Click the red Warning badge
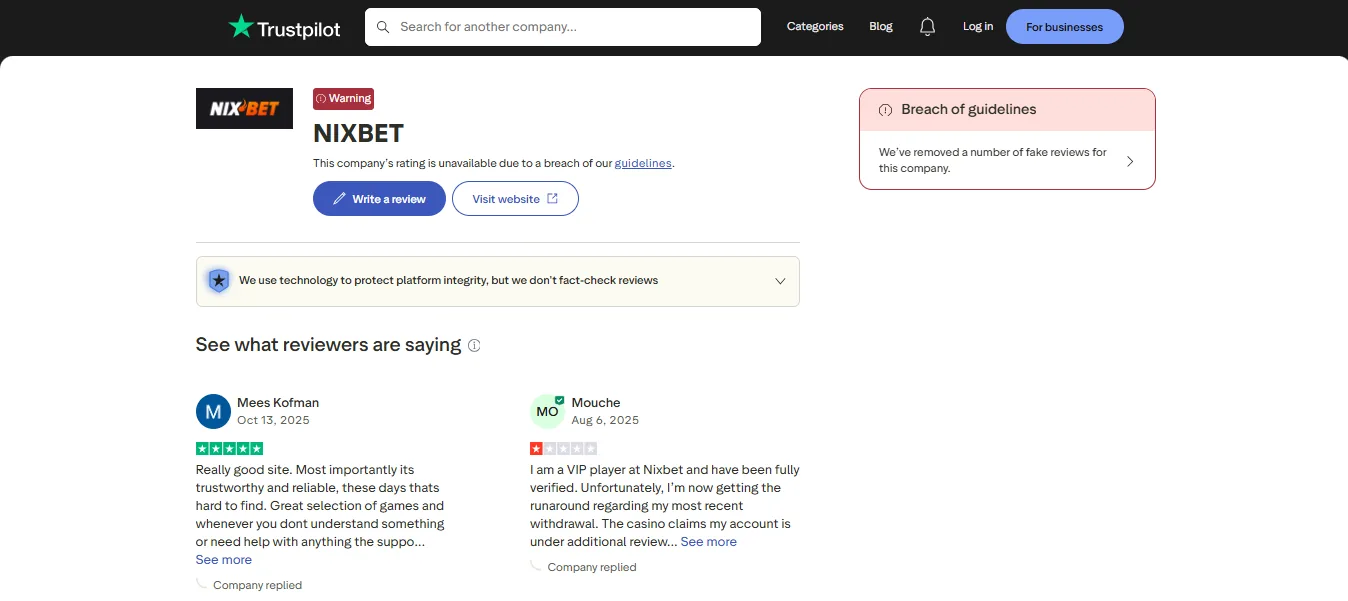Image resolution: width=1348 pixels, height=601 pixels. 343,99
